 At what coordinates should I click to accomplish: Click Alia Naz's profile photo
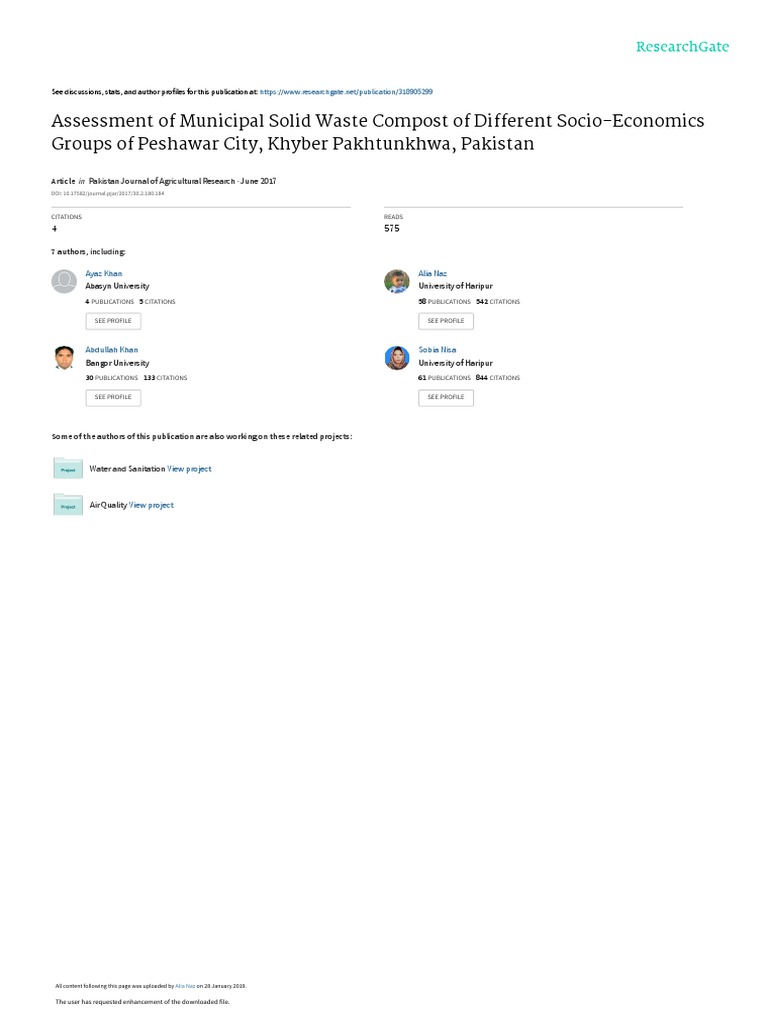point(396,281)
